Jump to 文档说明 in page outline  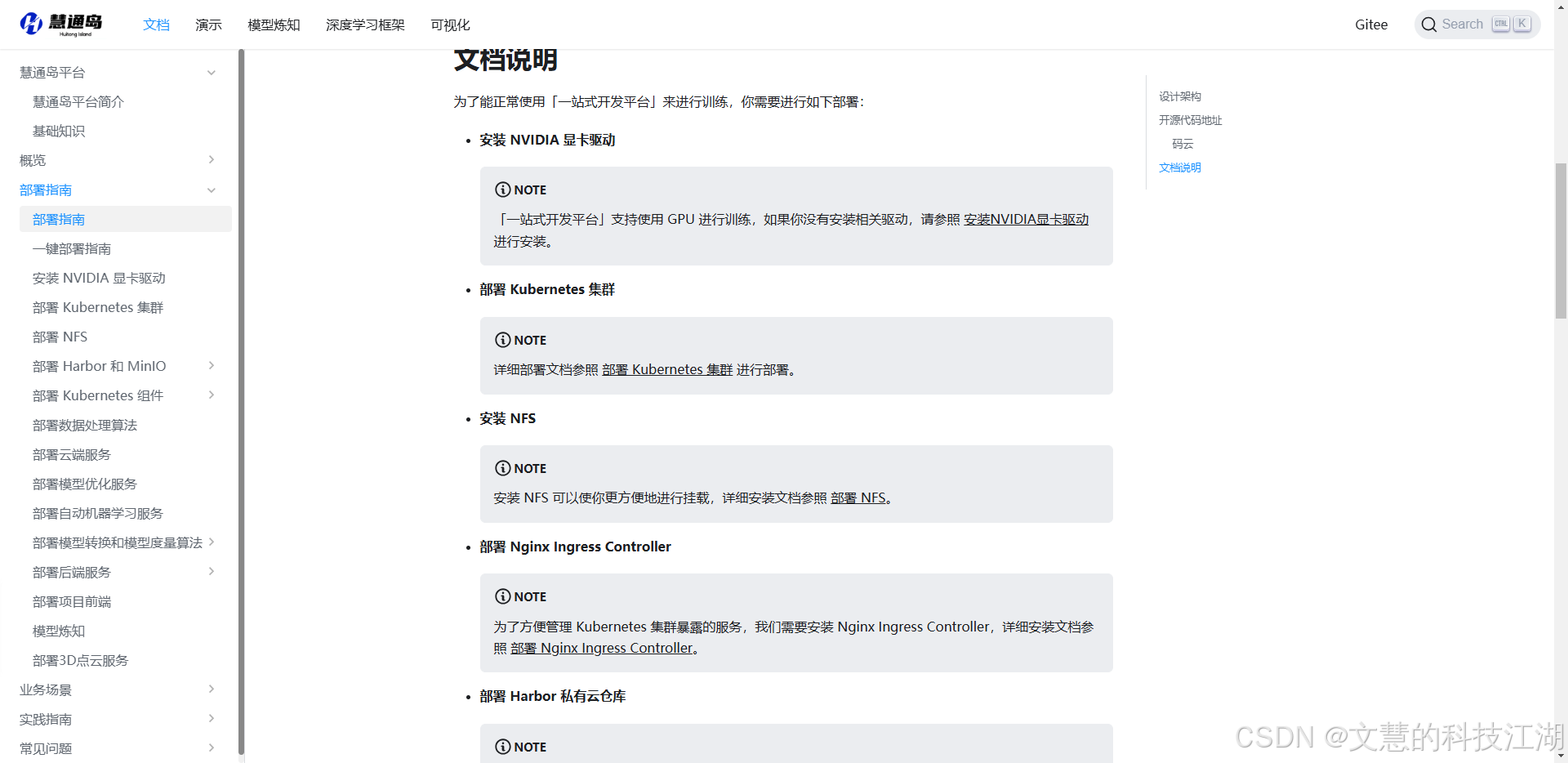1179,167
